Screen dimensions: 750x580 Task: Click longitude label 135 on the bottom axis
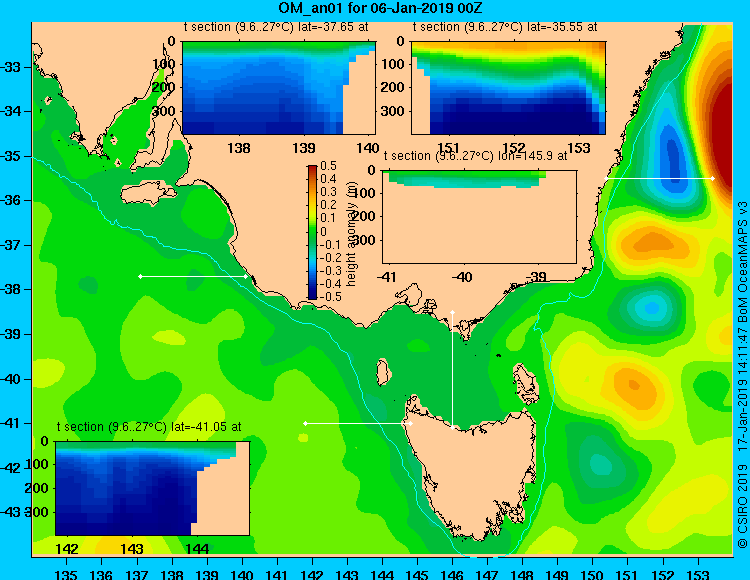(x=66, y=574)
